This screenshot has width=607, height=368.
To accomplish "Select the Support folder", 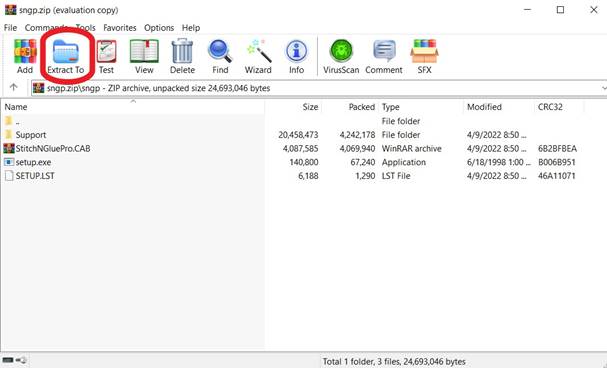I will coord(31,135).
